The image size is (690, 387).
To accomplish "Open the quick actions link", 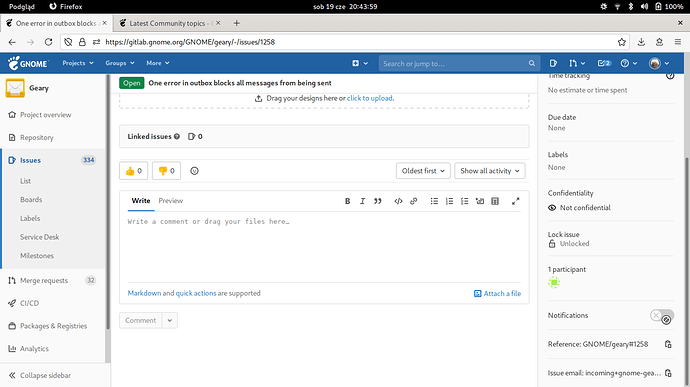I will (196, 293).
